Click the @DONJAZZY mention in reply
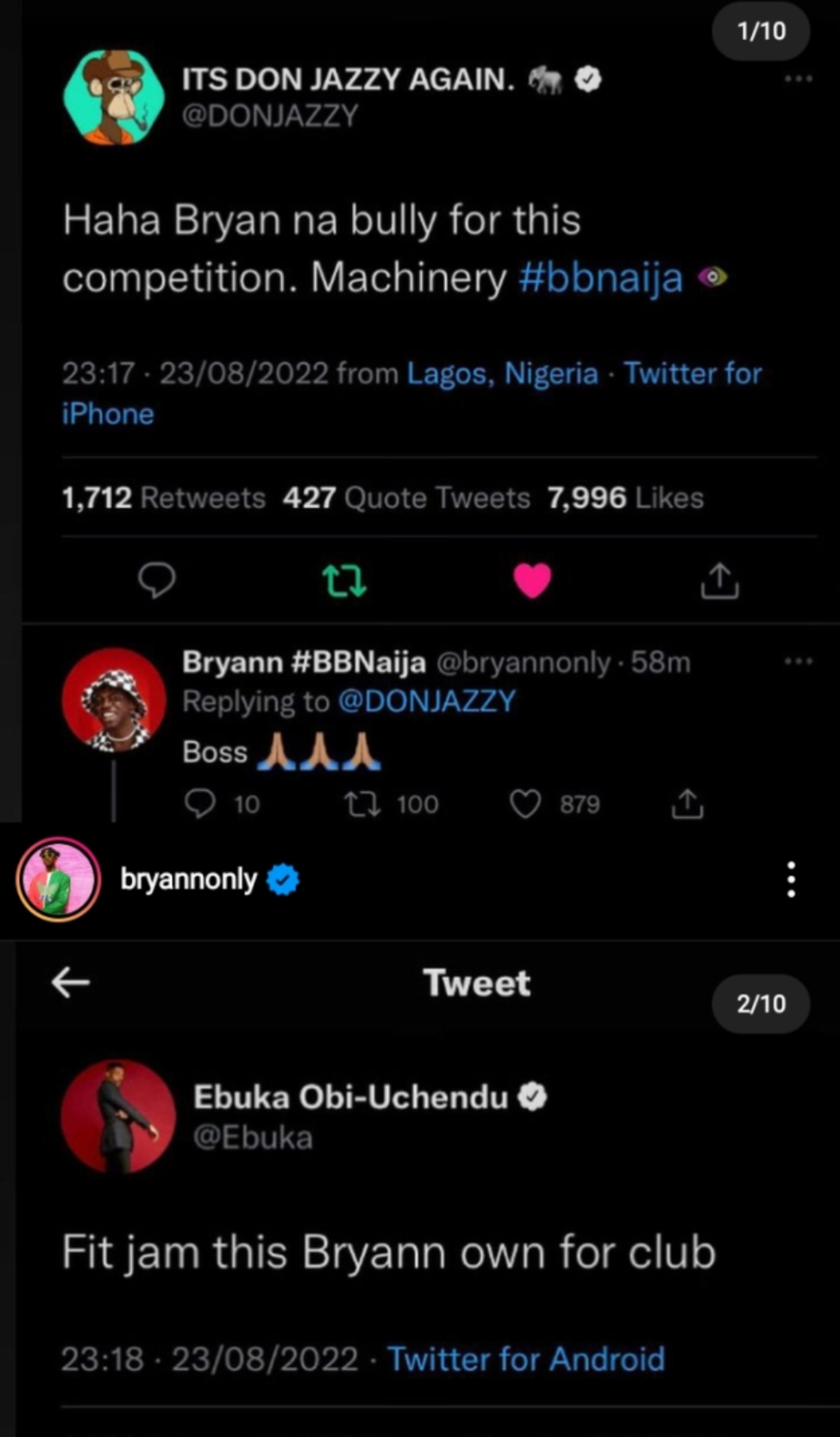 (x=426, y=701)
